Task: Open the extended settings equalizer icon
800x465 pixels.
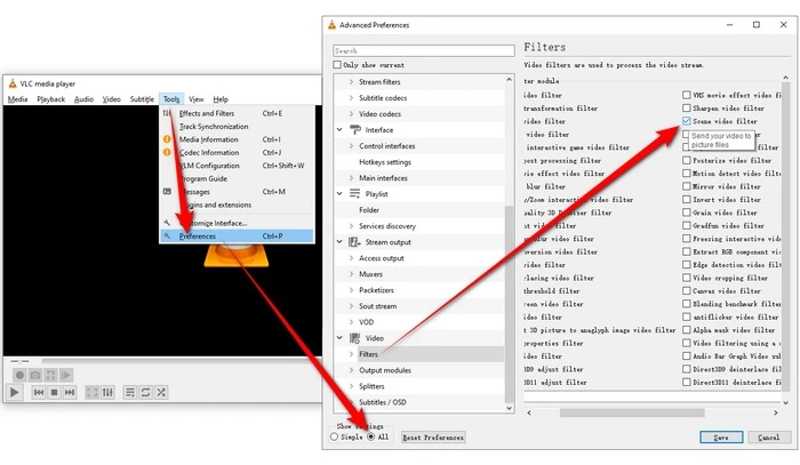Action: (109, 392)
